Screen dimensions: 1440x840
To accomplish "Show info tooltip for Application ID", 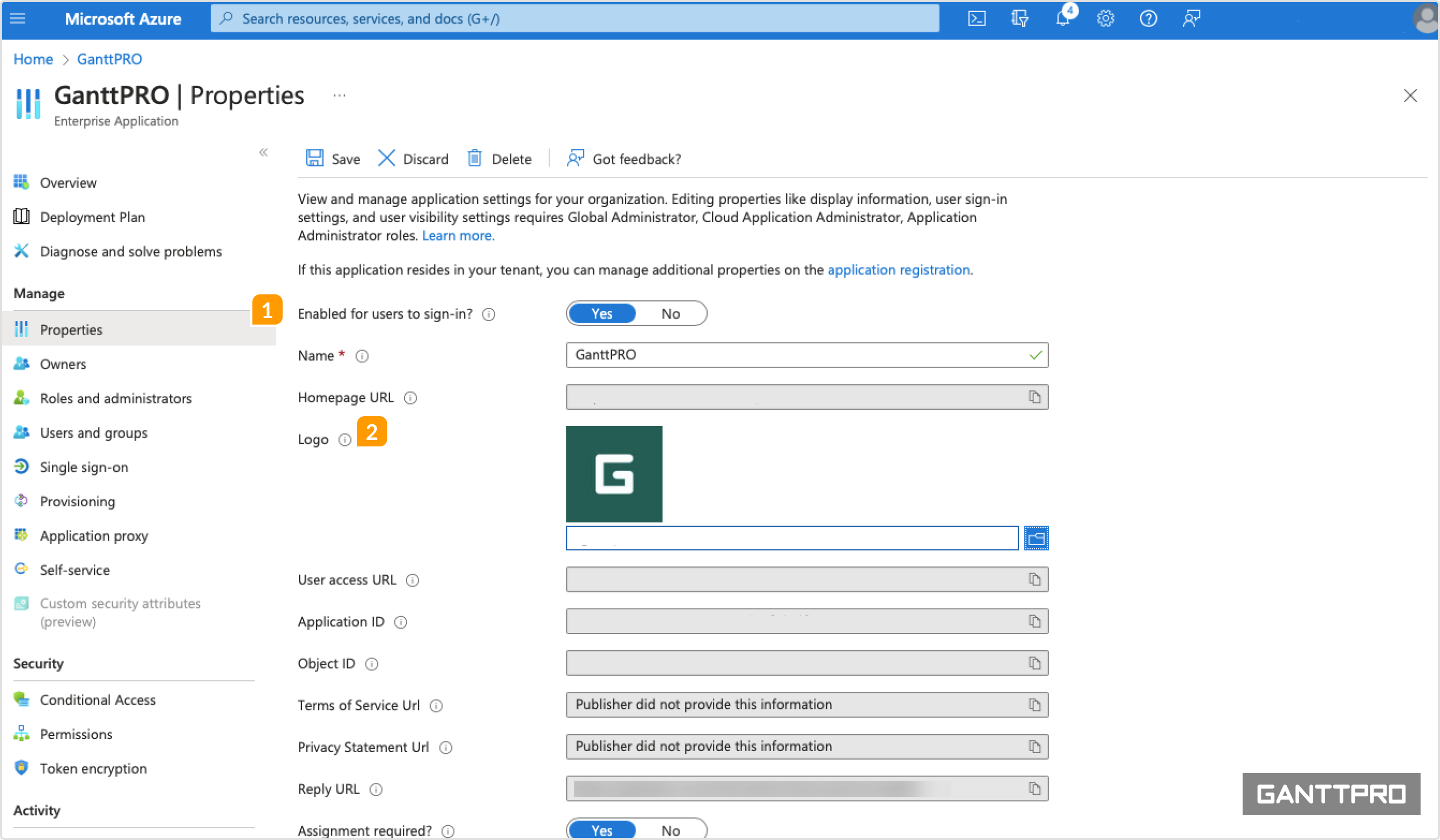I will [401, 622].
